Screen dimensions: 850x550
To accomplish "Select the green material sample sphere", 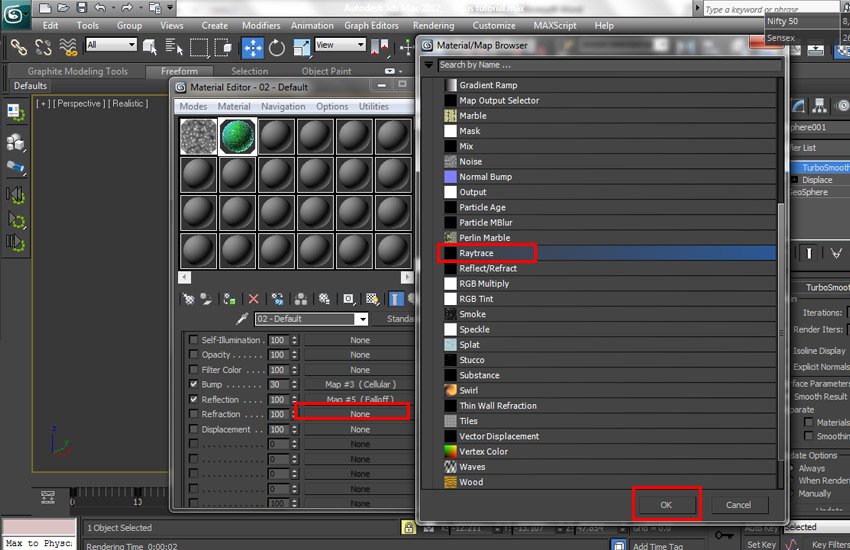I will pos(238,136).
